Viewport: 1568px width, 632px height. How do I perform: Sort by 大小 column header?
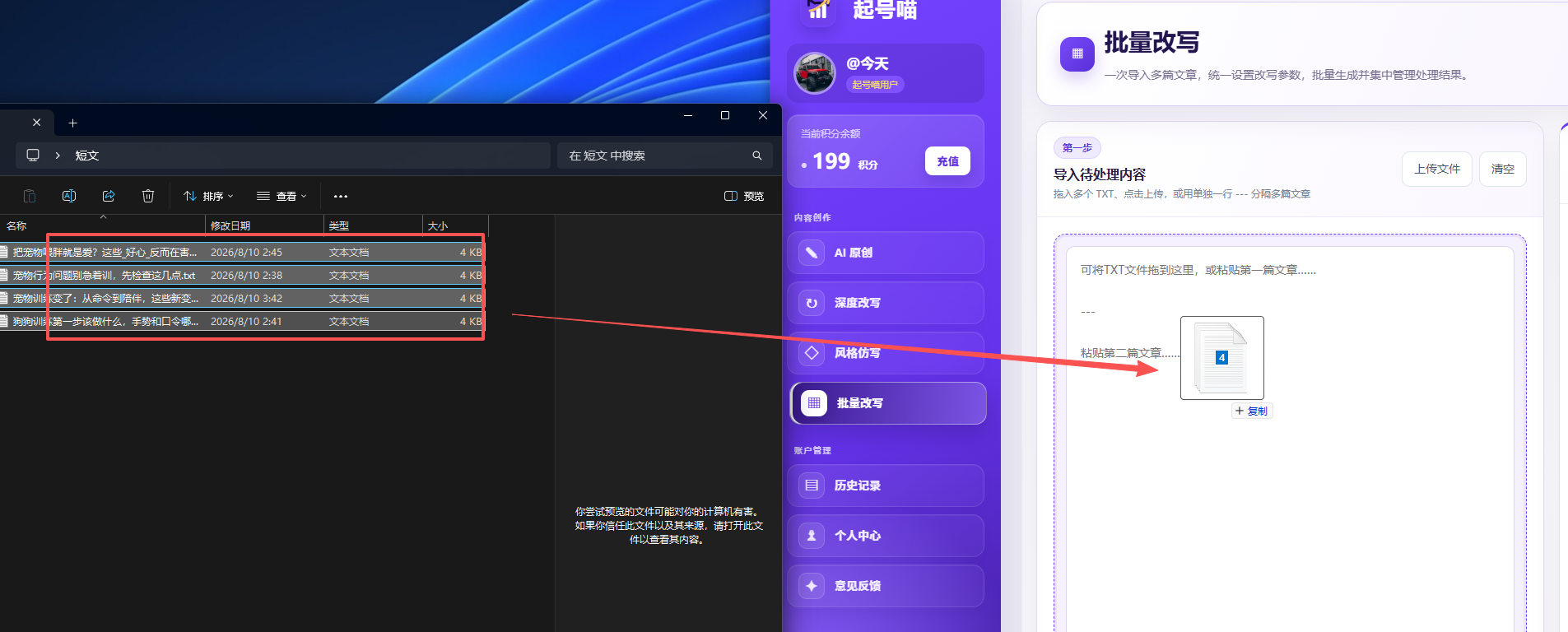(455, 225)
